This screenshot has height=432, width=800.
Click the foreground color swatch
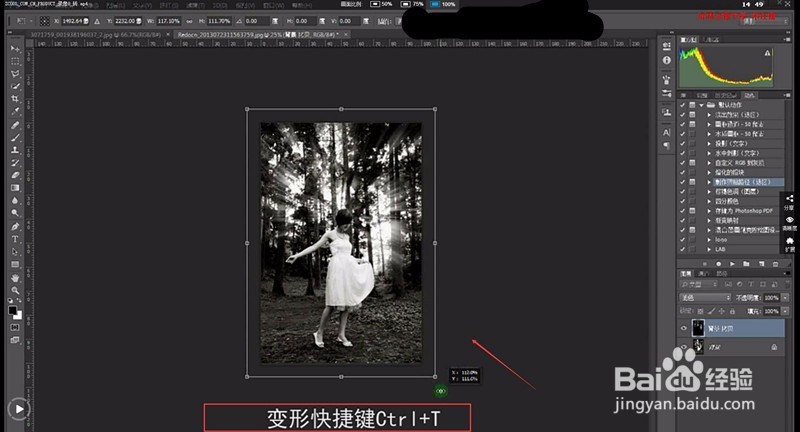13,310
